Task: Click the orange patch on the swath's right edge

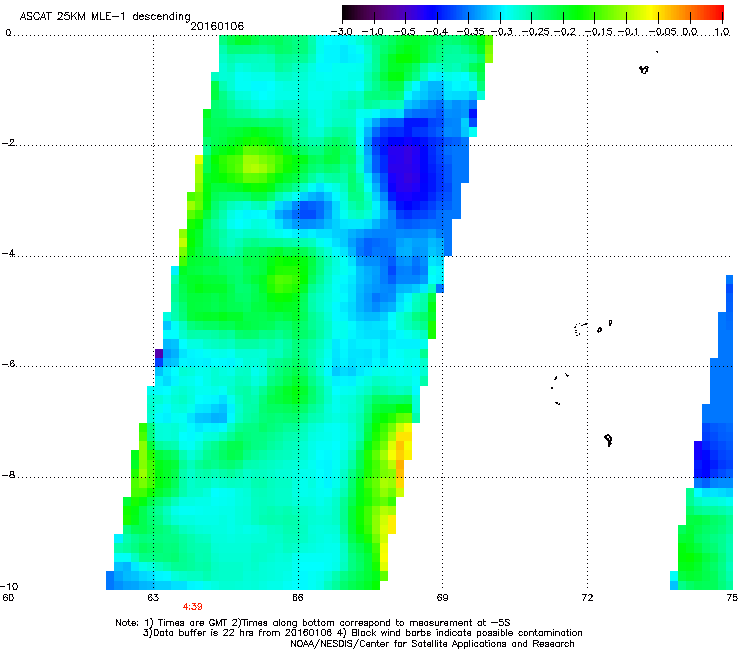Action: coord(400,463)
